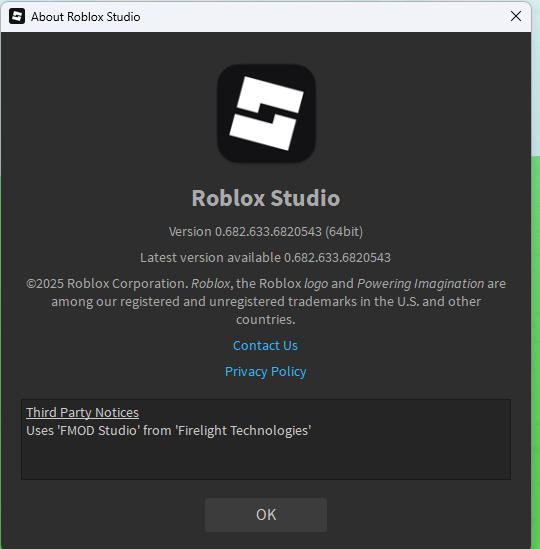The width and height of the screenshot is (540, 549).
Task: Close the About Roblox Studio dialog
Action: click(x=516, y=16)
